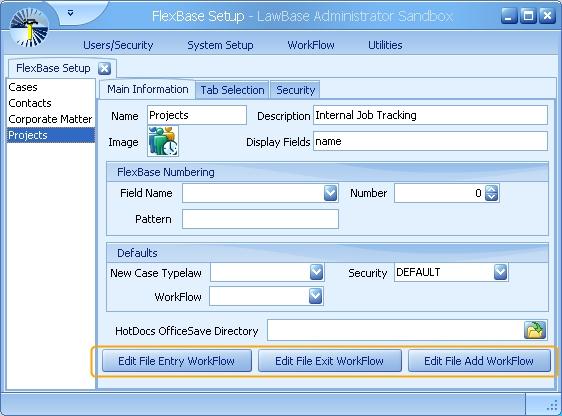The image size is (562, 416).
Task: Click the window resize grip in status bar
Action: (552, 406)
